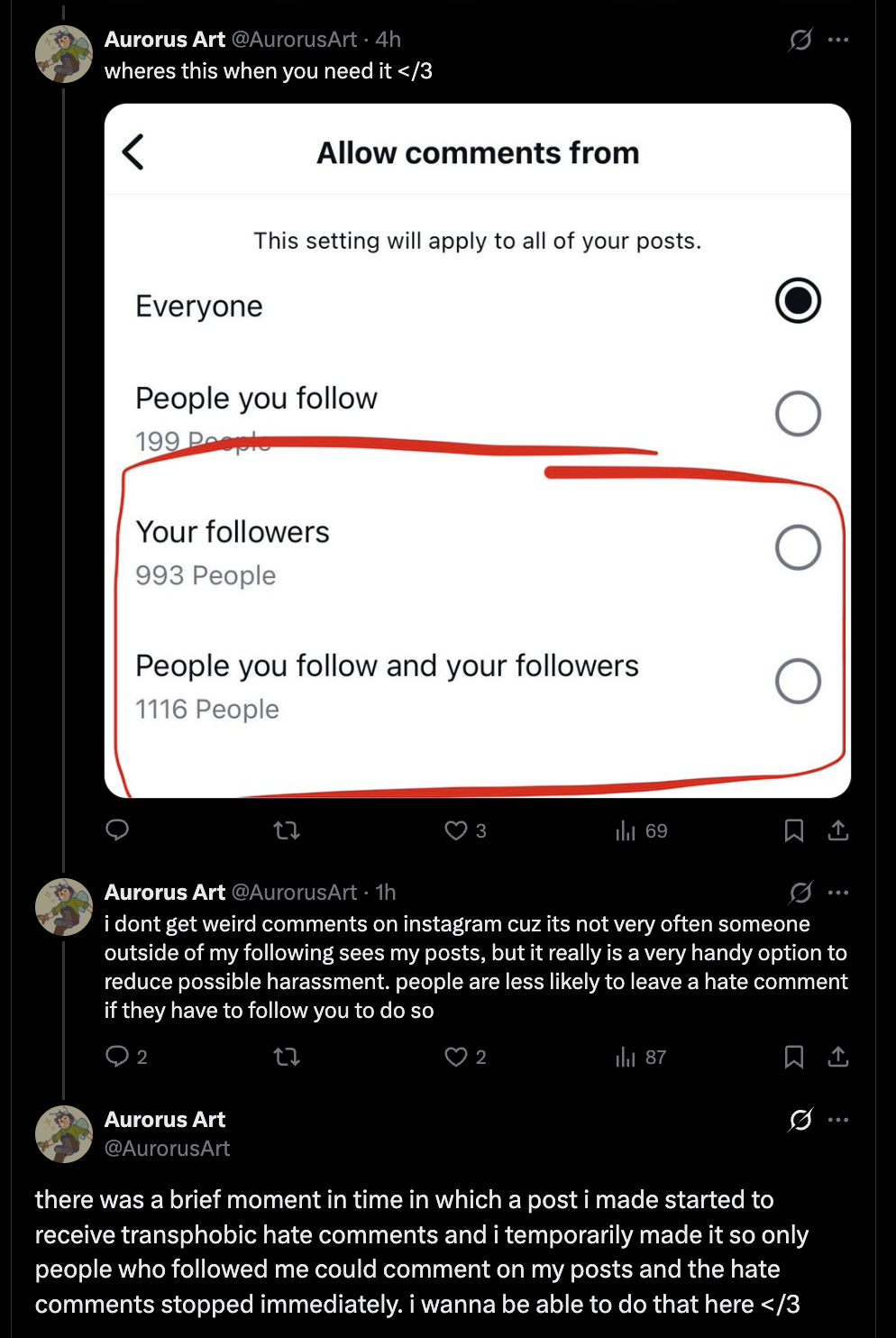This screenshot has width=896, height=1338.
Task: Select the Your followers radio button
Action: coord(798,547)
